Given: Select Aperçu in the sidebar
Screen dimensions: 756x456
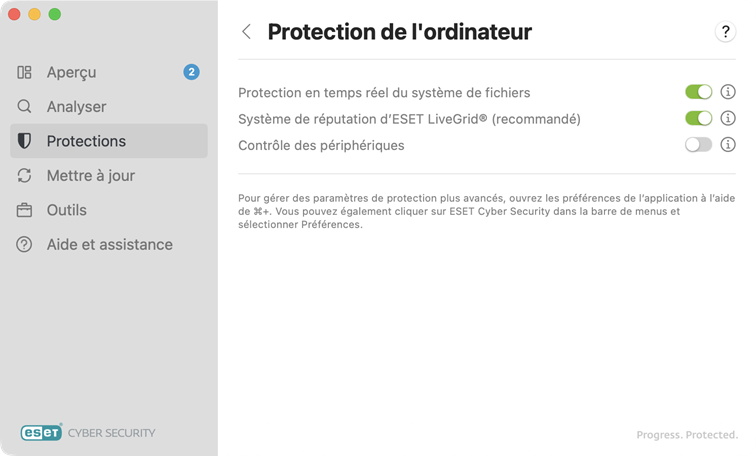Looking at the screenshot, I should click(71, 73).
